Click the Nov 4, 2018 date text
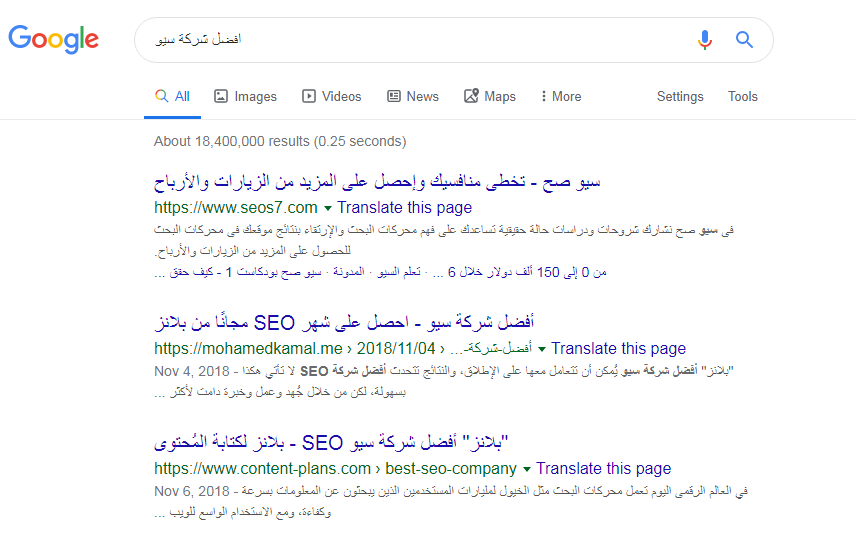856x540 pixels. coord(192,371)
